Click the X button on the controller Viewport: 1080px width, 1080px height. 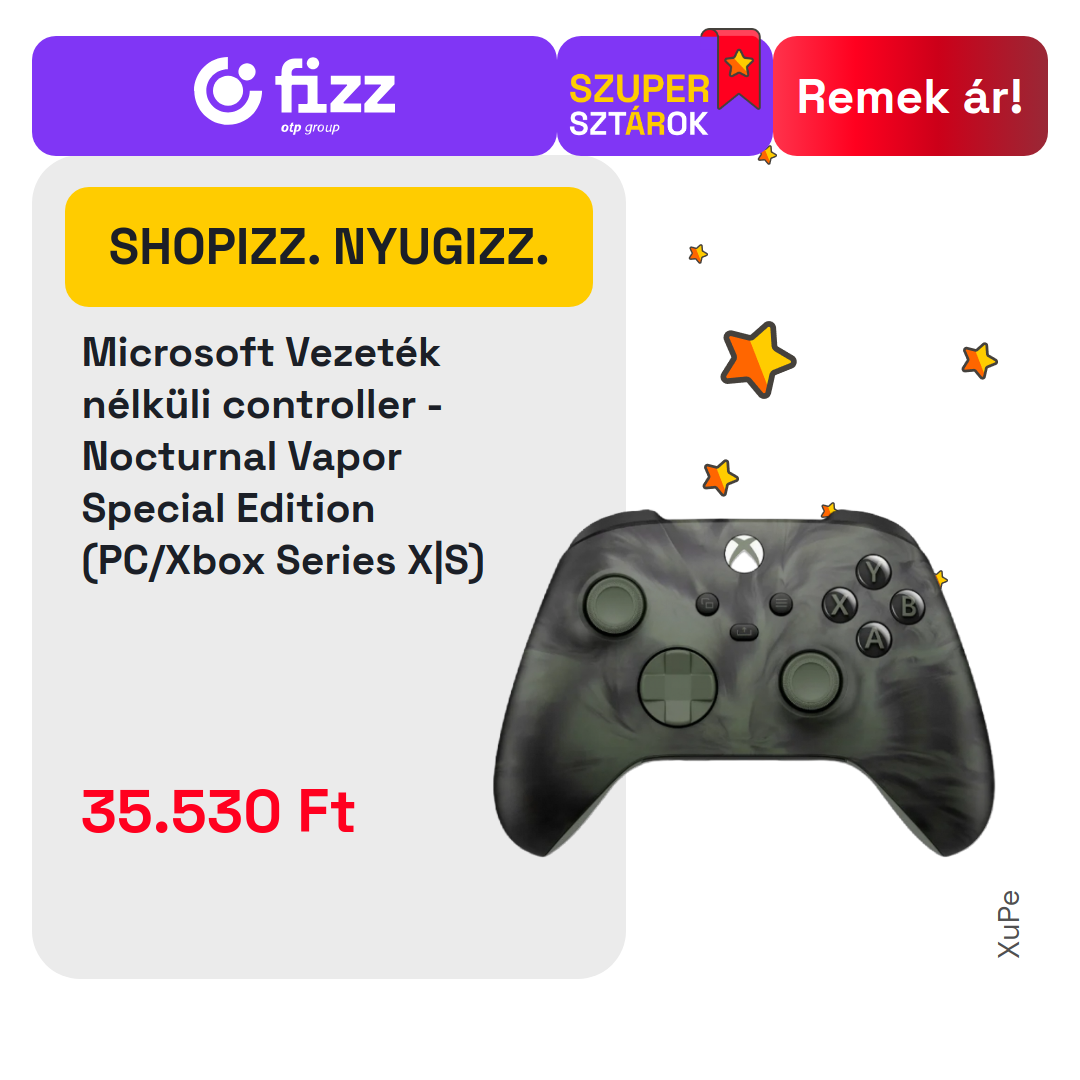(840, 605)
